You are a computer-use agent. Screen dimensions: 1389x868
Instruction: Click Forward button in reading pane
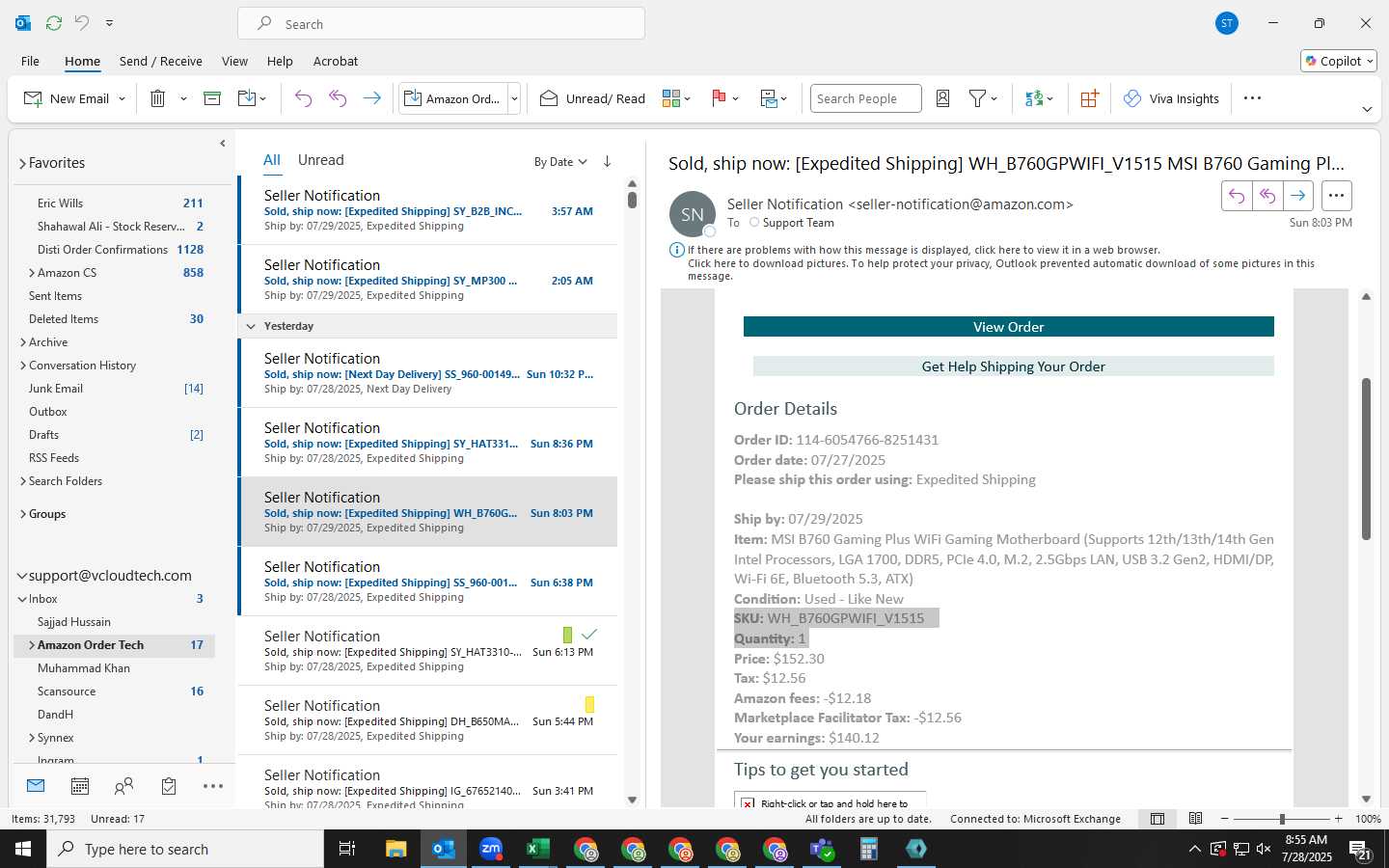coord(1298,196)
